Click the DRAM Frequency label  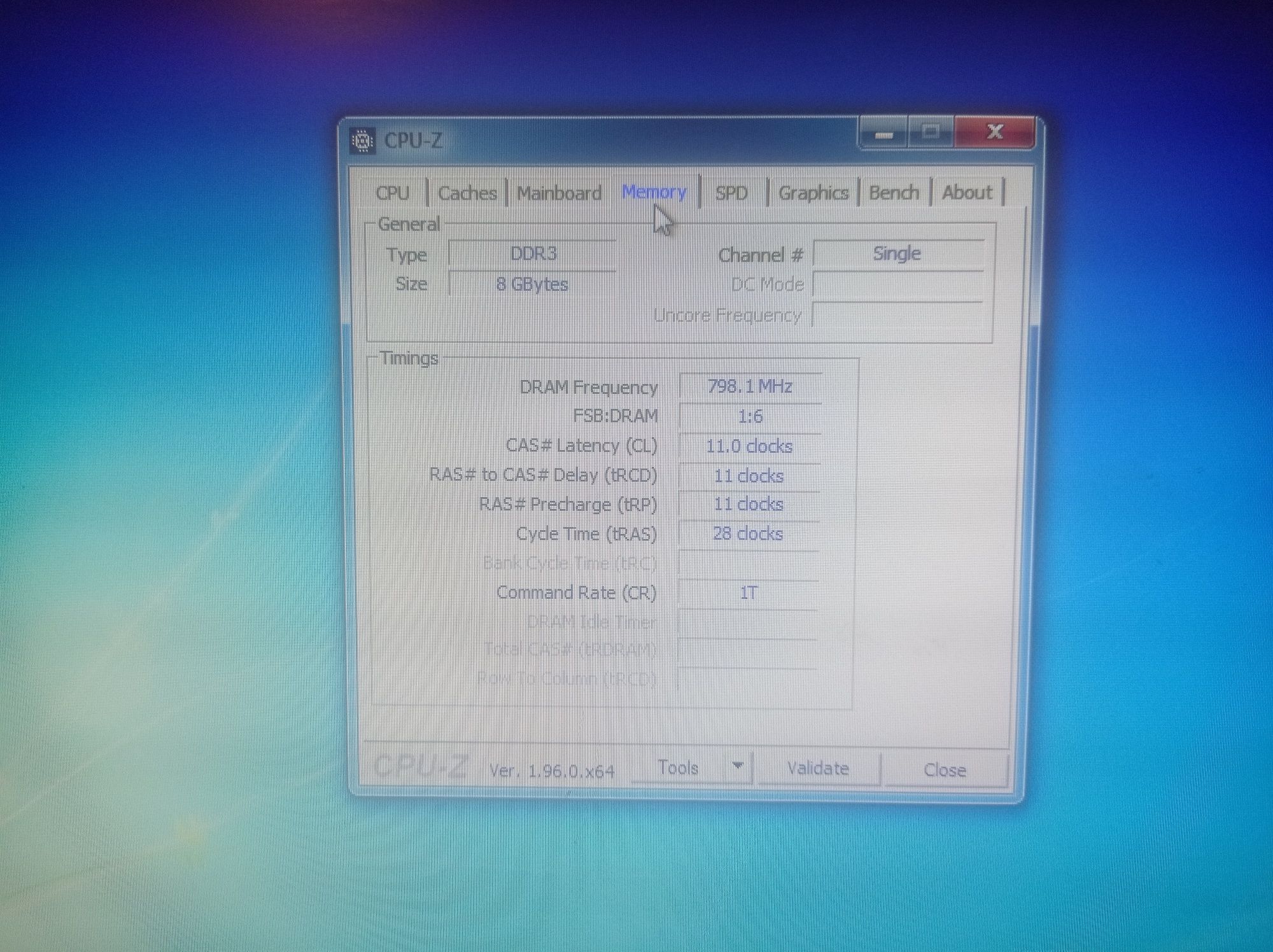589,387
